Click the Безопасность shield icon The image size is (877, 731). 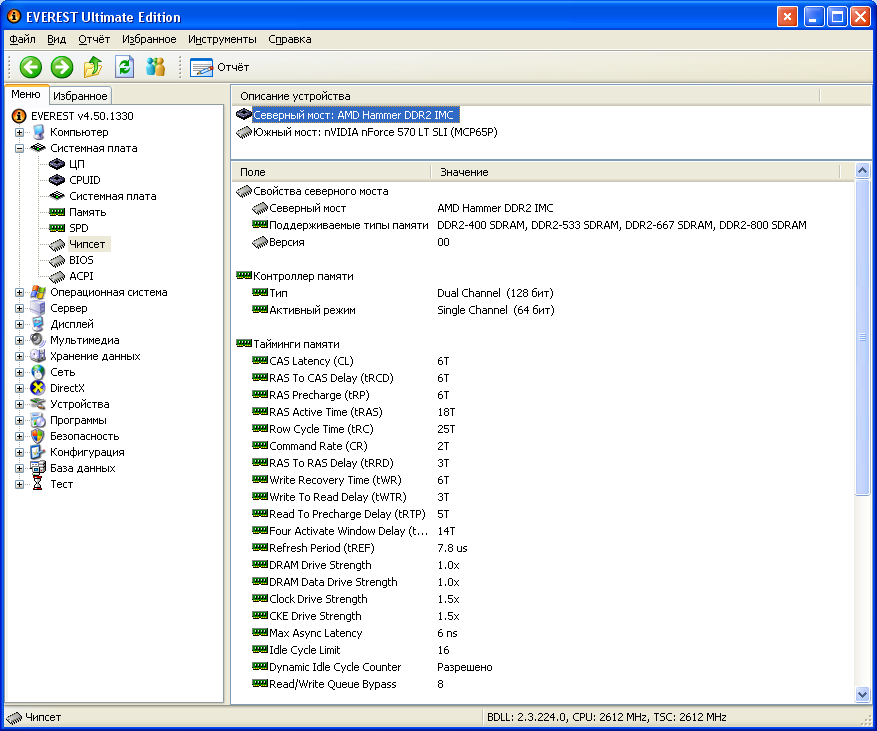click(38, 436)
